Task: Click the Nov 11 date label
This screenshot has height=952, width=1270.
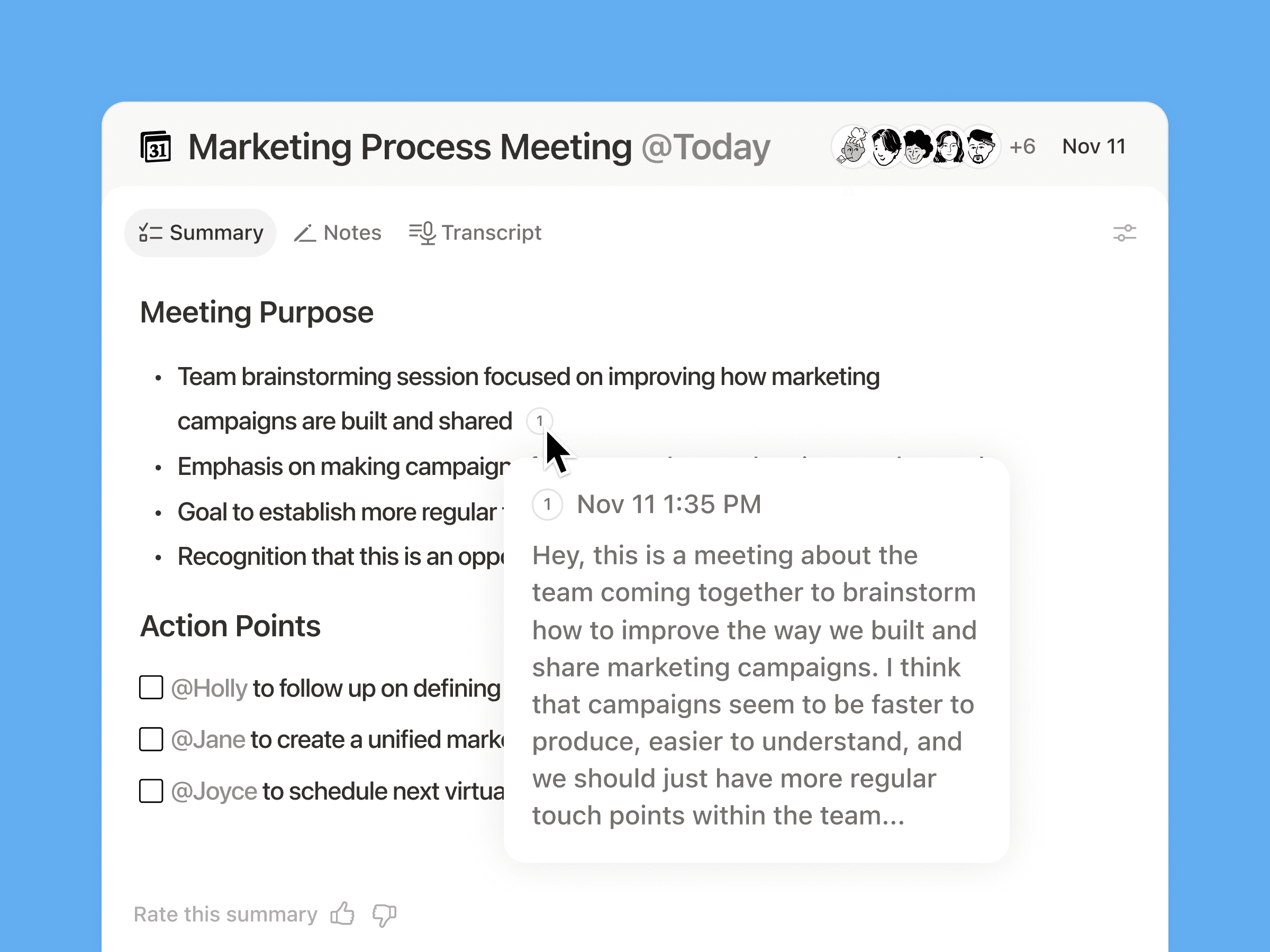Action: pyautogui.click(x=1094, y=147)
